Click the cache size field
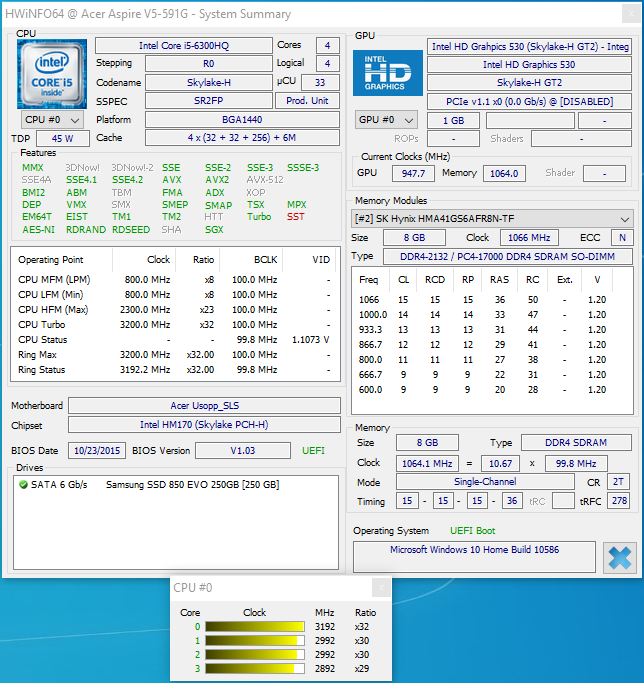 click(x=242, y=138)
